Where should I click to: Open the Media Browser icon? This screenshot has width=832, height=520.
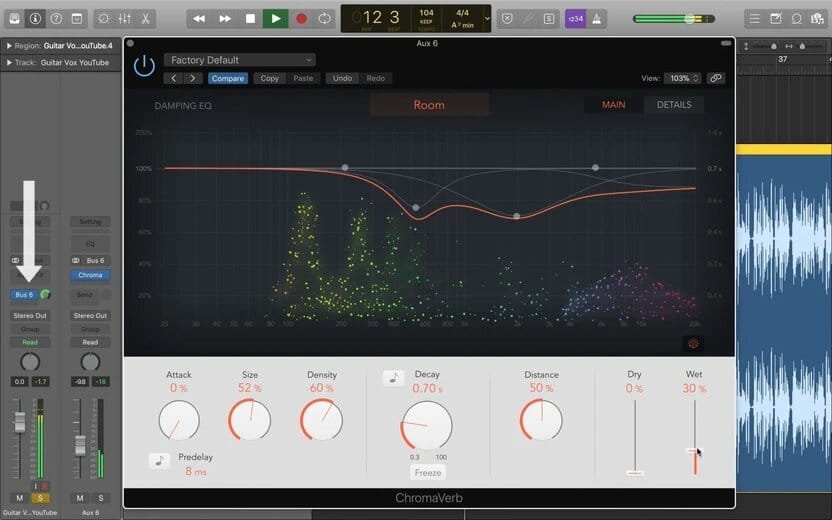coord(817,19)
